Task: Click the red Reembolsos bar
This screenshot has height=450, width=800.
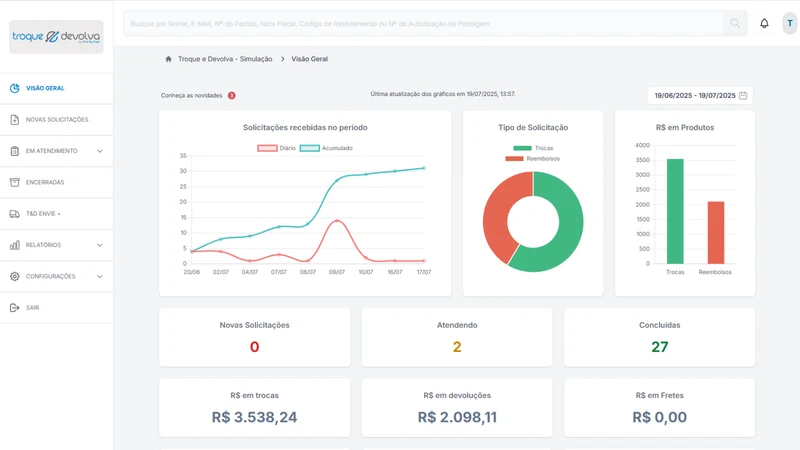Action: click(x=715, y=233)
